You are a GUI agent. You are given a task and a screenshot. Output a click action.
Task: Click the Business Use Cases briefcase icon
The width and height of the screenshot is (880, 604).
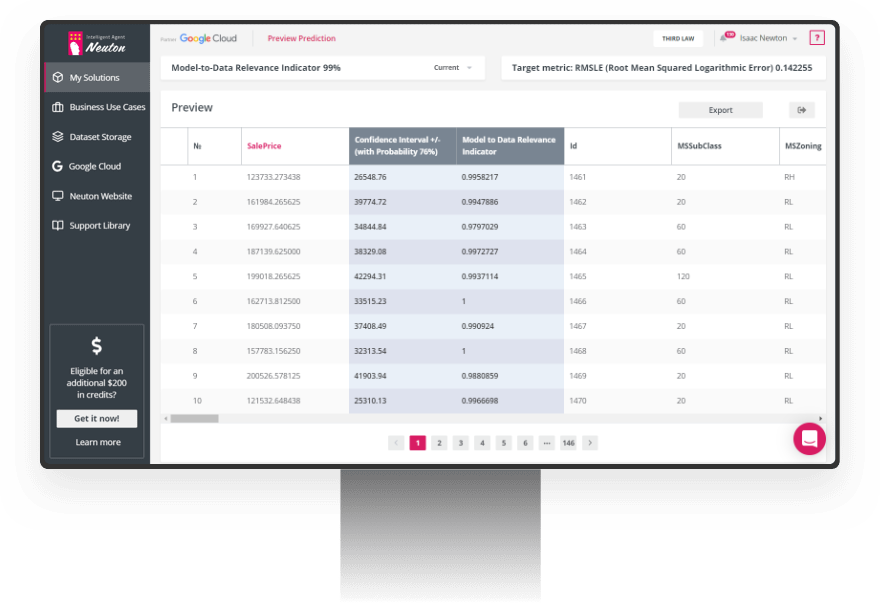(x=58, y=107)
